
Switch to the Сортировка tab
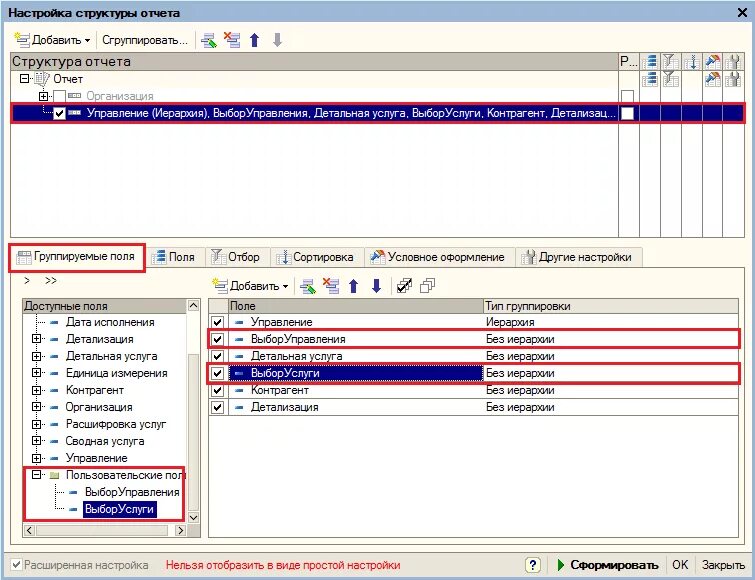point(315,257)
